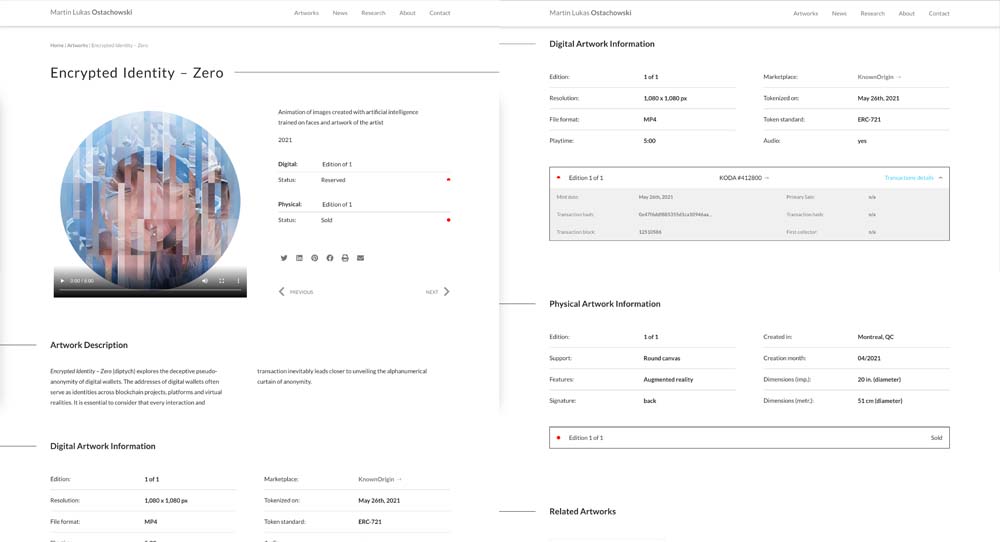Click the 20 in. (diameter) value
The height and width of the screenshot is (542, 1000).
[879, 379]
